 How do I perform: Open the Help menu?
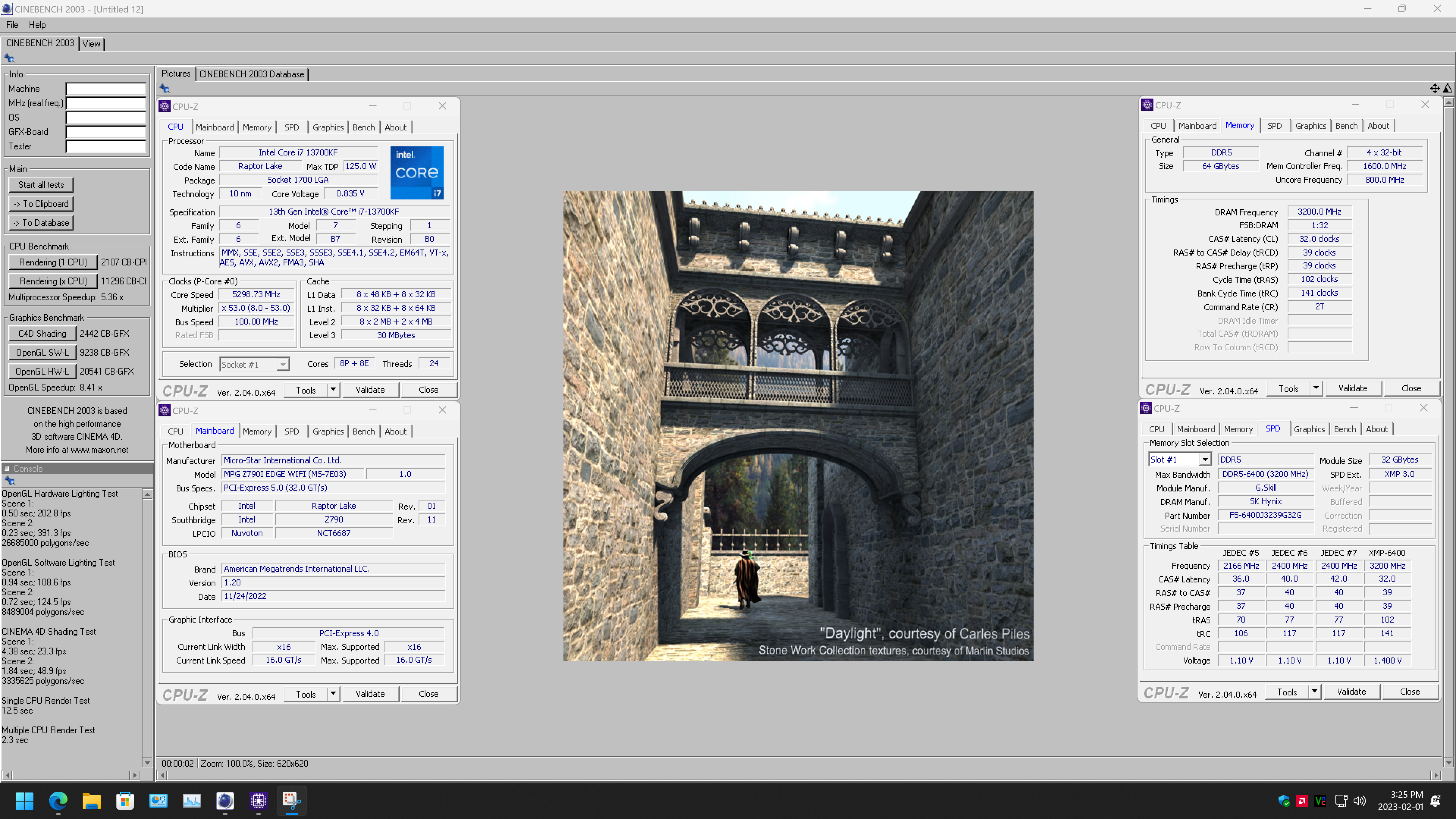(37, 25)
